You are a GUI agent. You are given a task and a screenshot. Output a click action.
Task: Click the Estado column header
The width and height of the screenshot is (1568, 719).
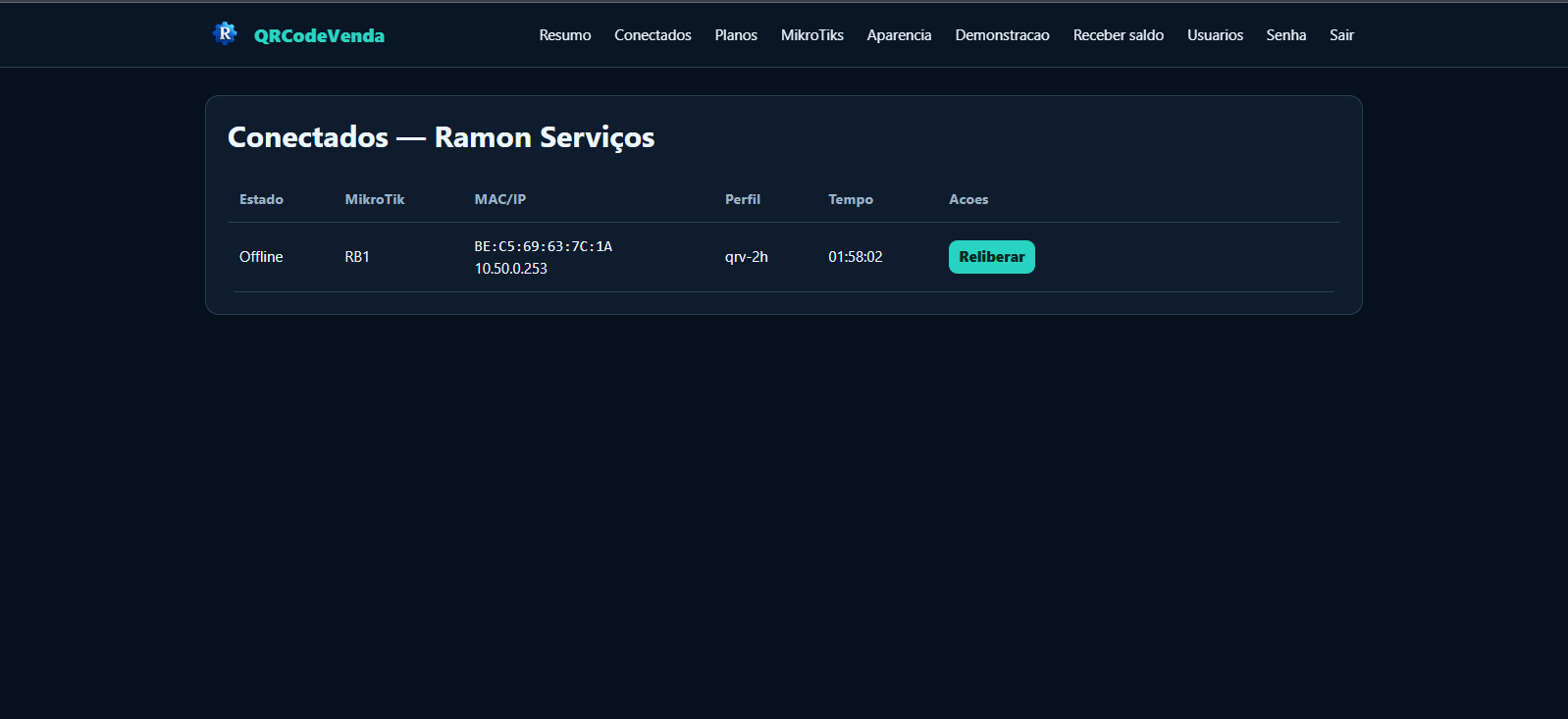tap(261, 199)
